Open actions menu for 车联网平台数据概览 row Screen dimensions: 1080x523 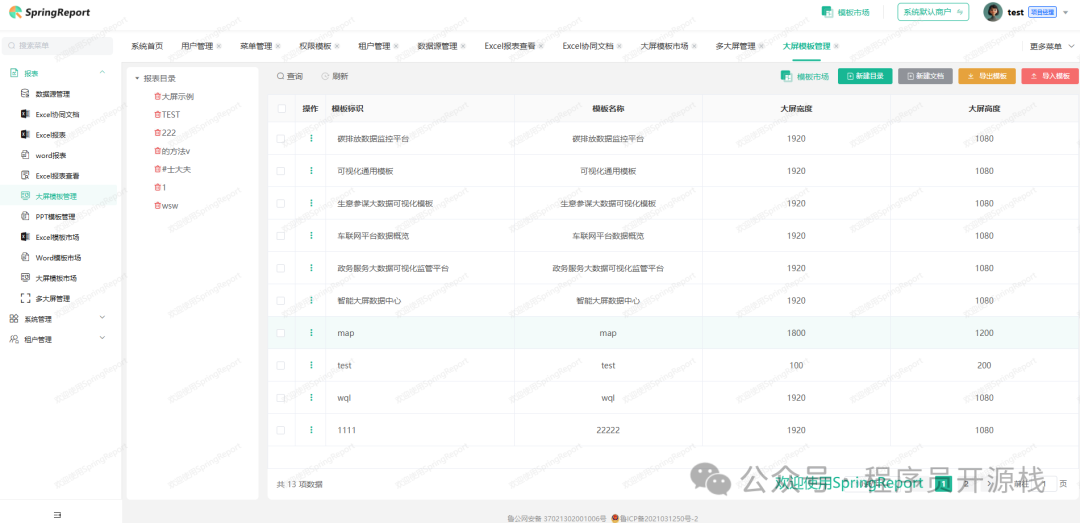click(311, 236)
